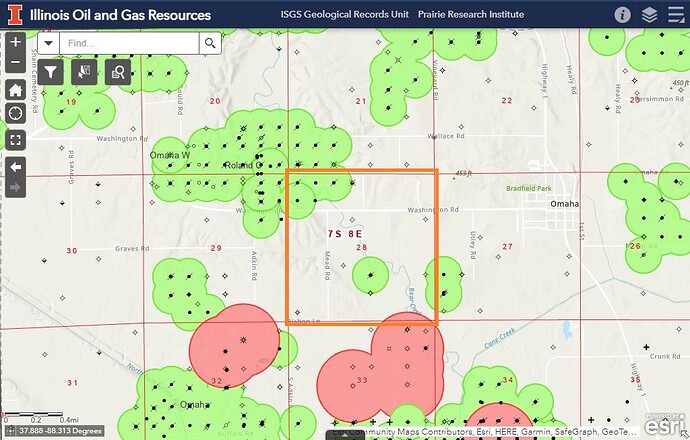Viewport: 690px width, 440px height.
Task: Click the Mead Rd road label
Action: click(x=327, y=265)
